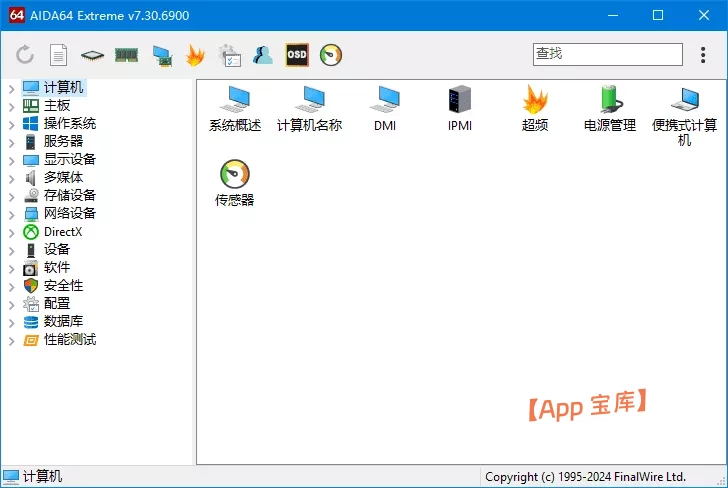
Task: Select 网络设备 in the sidebar tree
Action: (59, 214)
